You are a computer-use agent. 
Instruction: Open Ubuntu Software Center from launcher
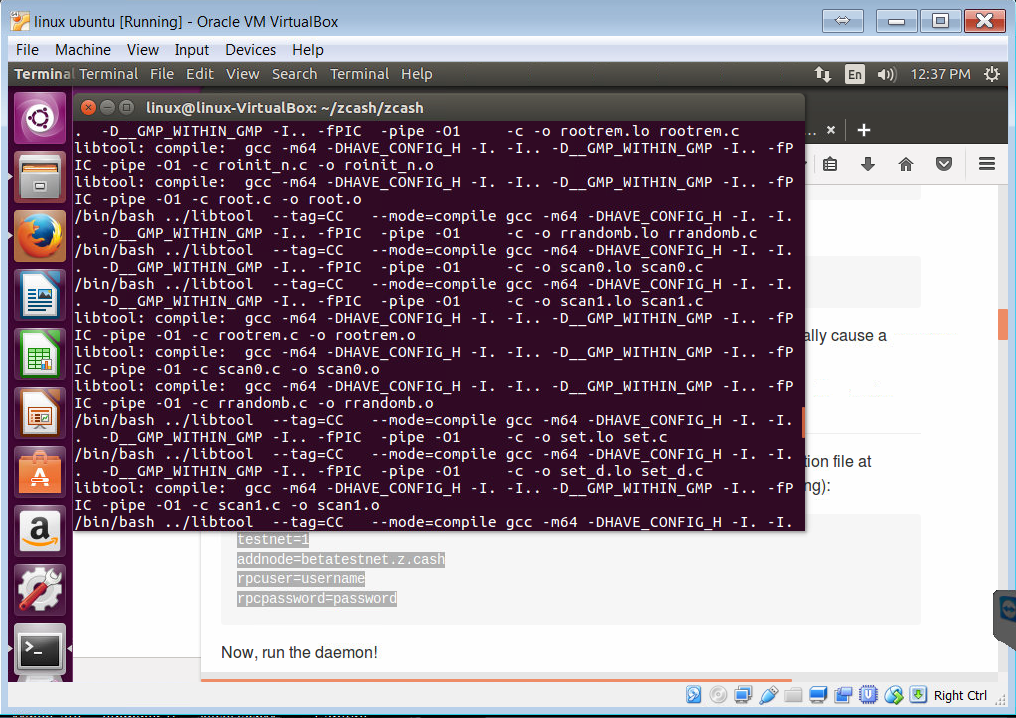tap(40, 472)
